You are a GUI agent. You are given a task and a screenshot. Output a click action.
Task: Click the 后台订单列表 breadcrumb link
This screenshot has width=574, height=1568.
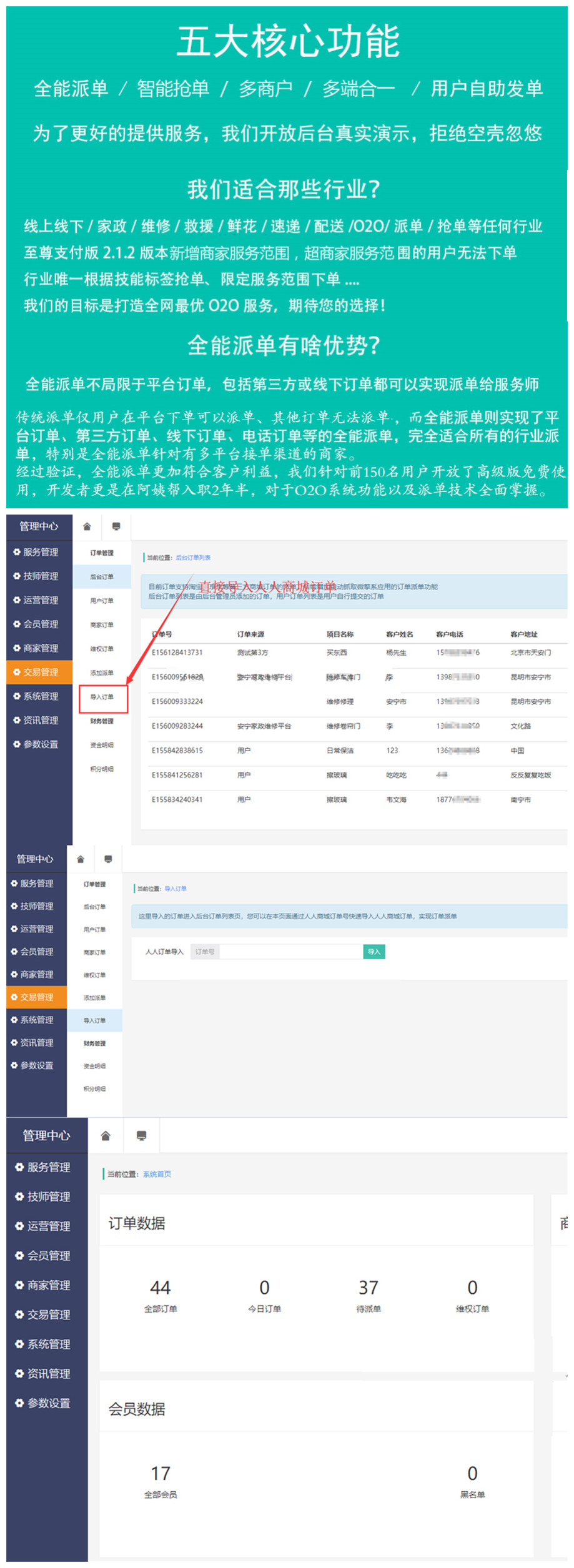(x=193, y=558)
